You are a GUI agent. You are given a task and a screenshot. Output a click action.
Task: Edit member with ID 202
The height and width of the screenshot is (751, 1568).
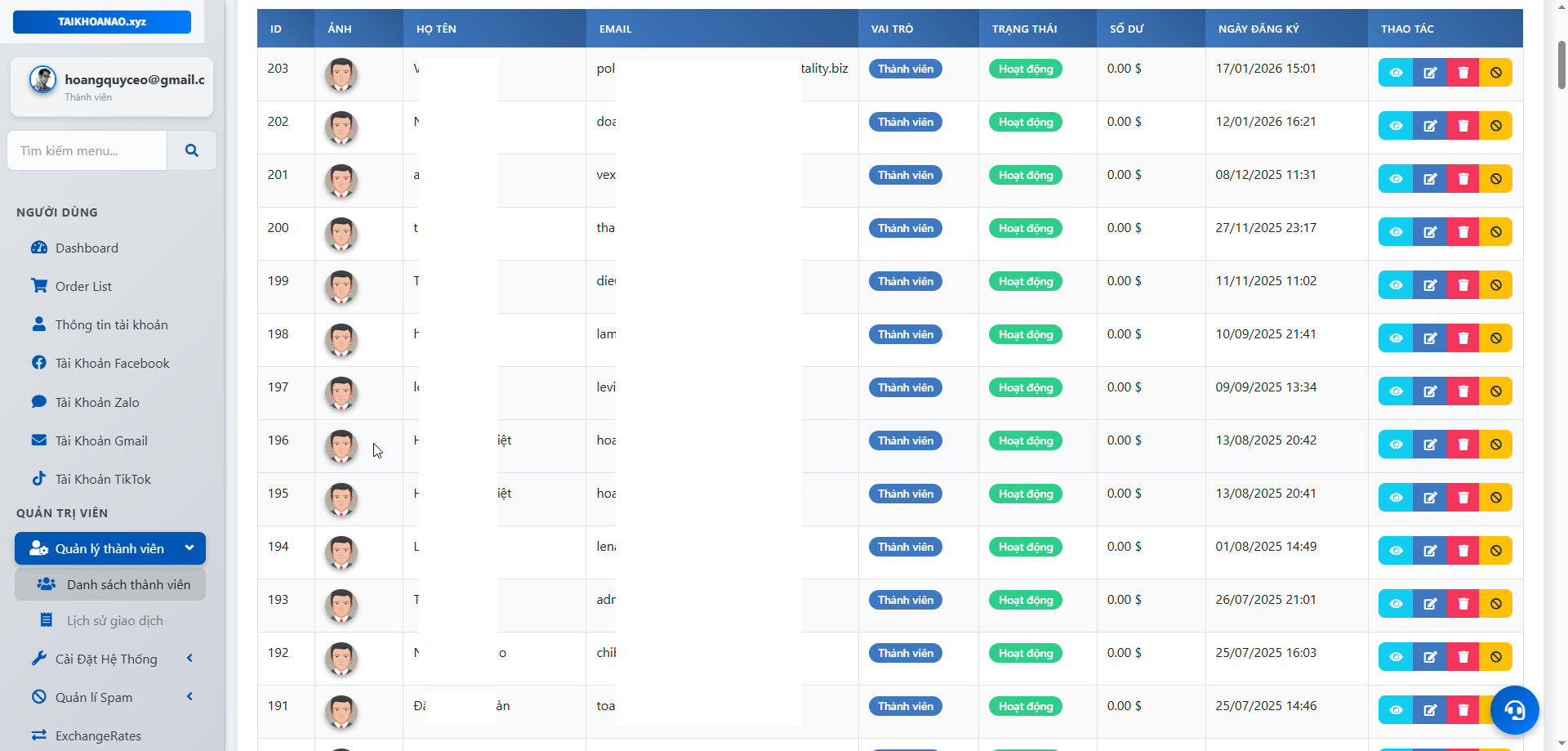coord(1429,126)
